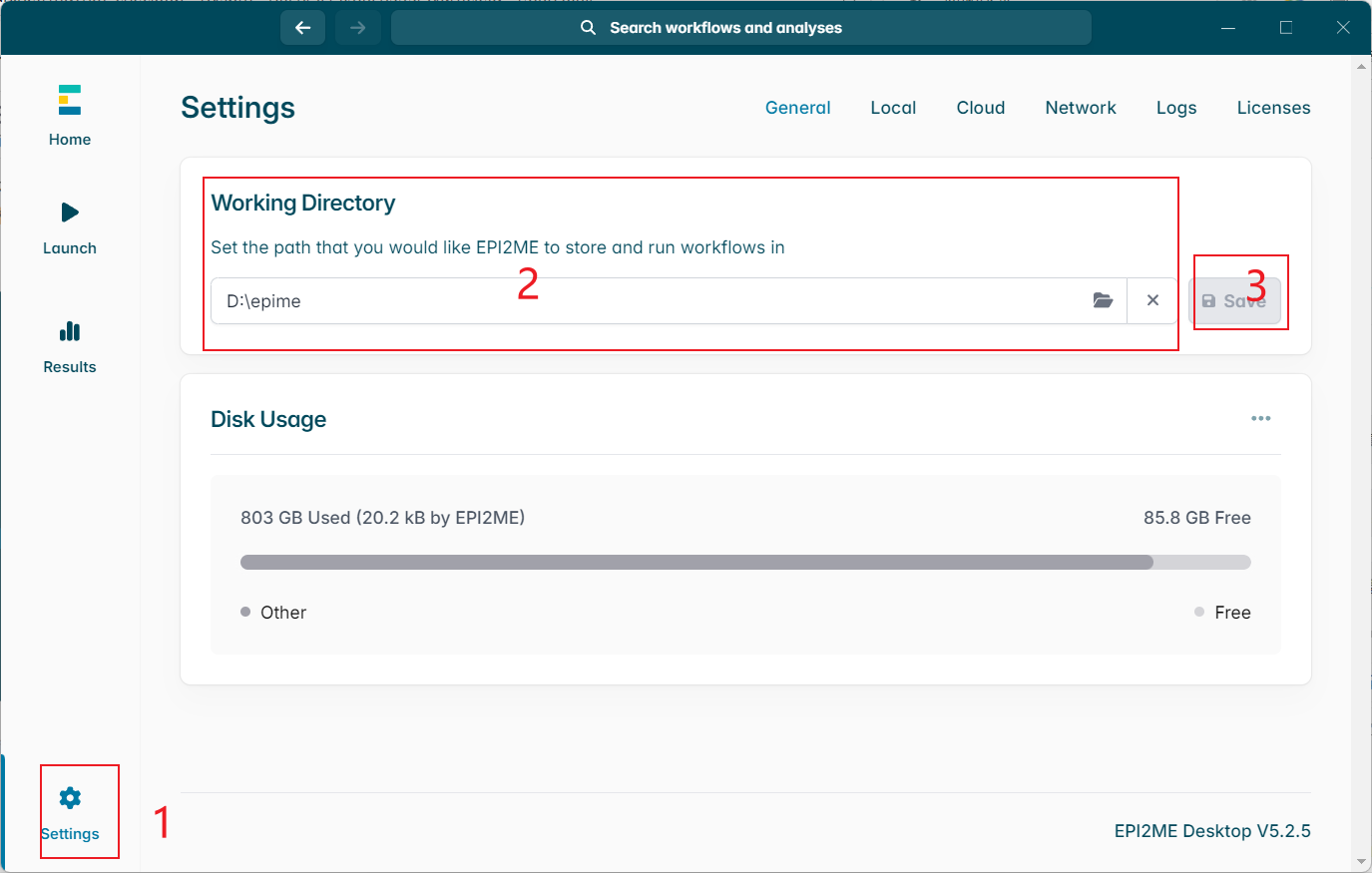Click the Free legend label

coord(1233,613)
